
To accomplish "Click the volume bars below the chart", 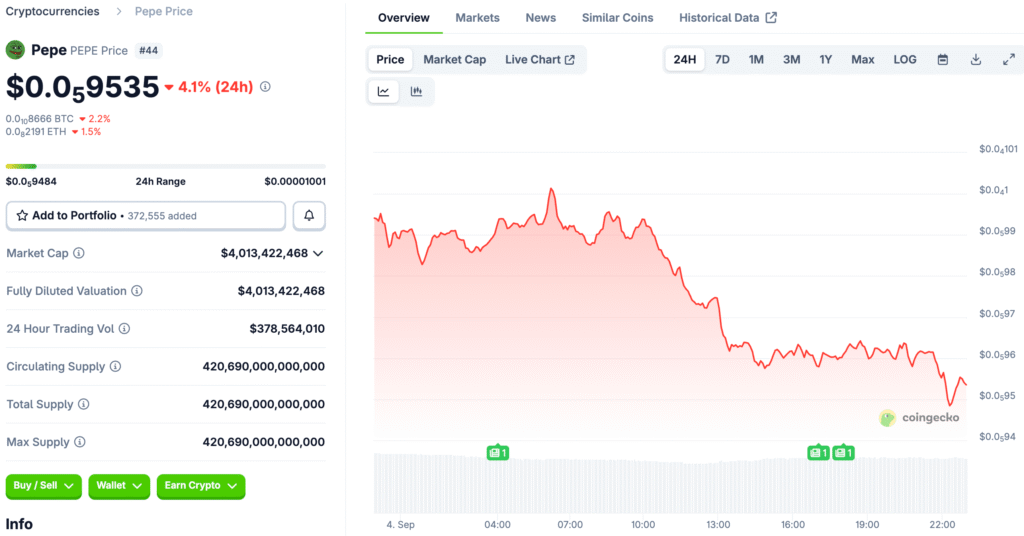I will coord(670,484).
